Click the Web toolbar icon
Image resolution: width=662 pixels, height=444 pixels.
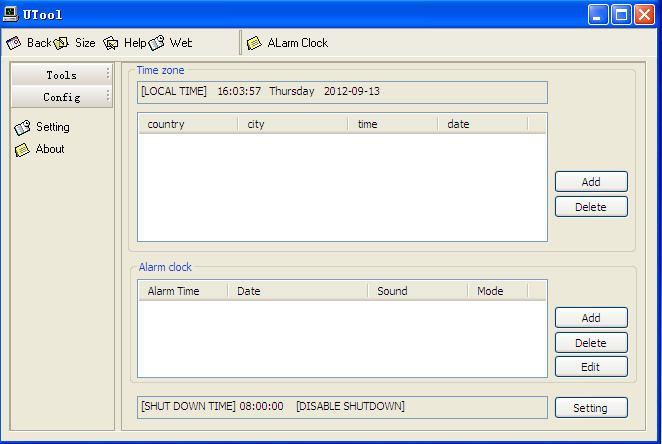156,43
